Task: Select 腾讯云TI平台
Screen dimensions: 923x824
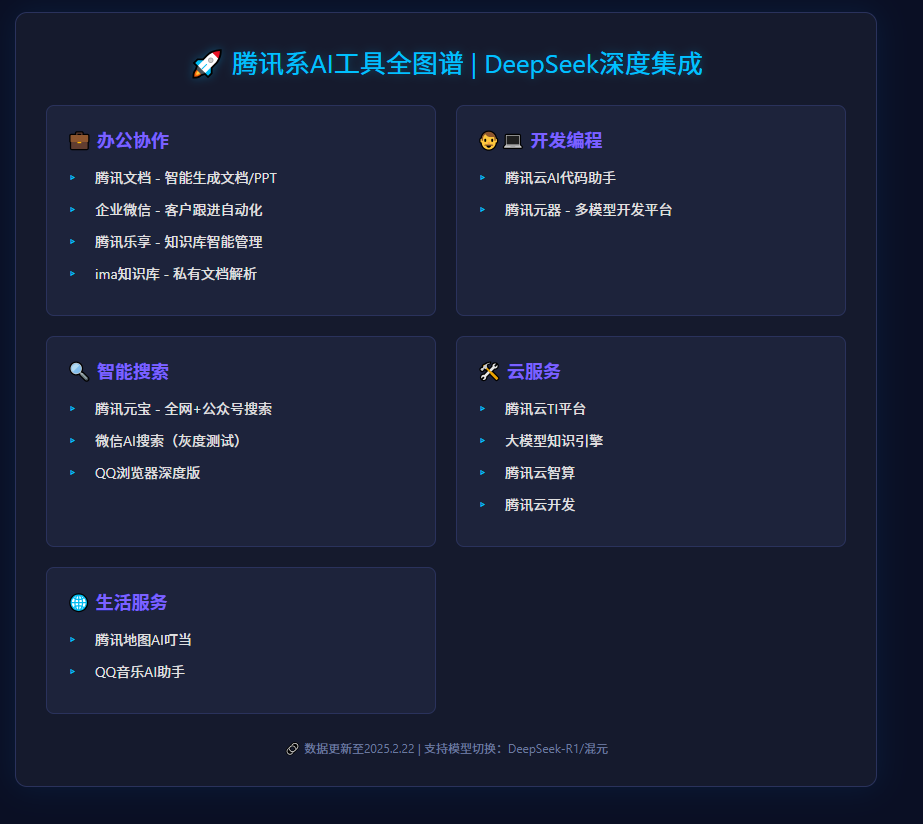Action: click(545, 409)
